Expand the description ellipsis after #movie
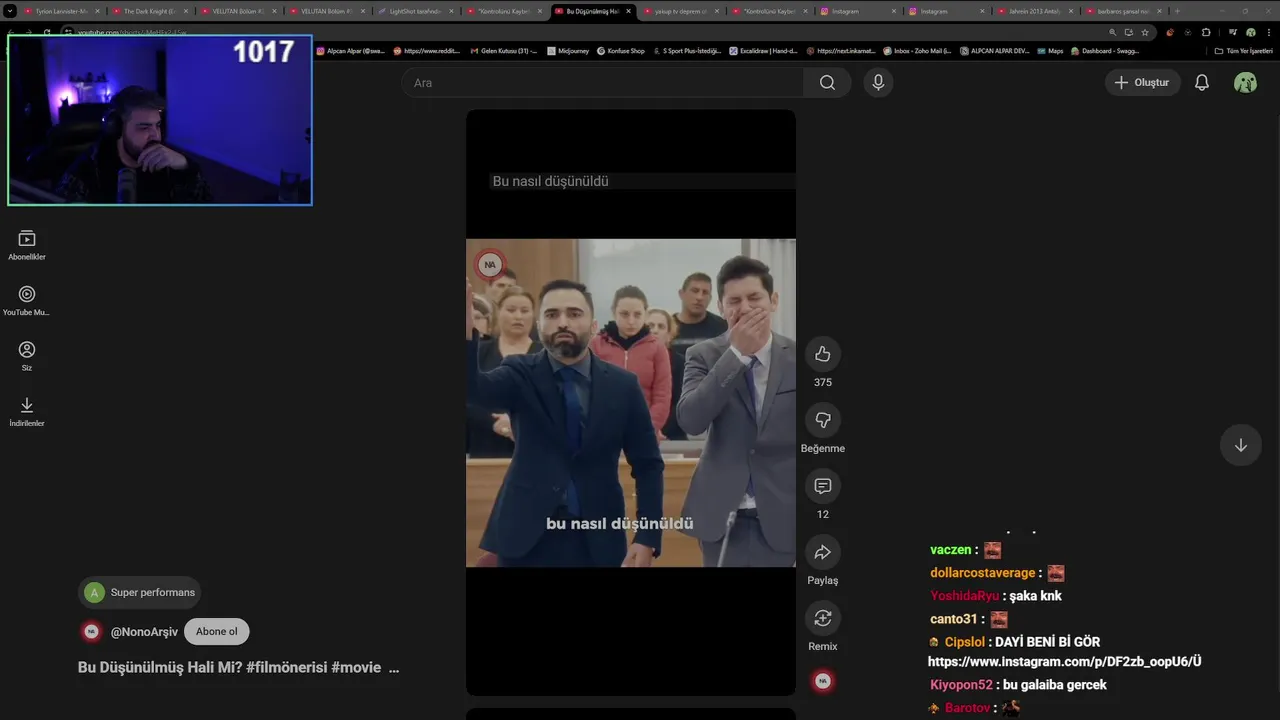The image size is (1280, 720). 394,668
